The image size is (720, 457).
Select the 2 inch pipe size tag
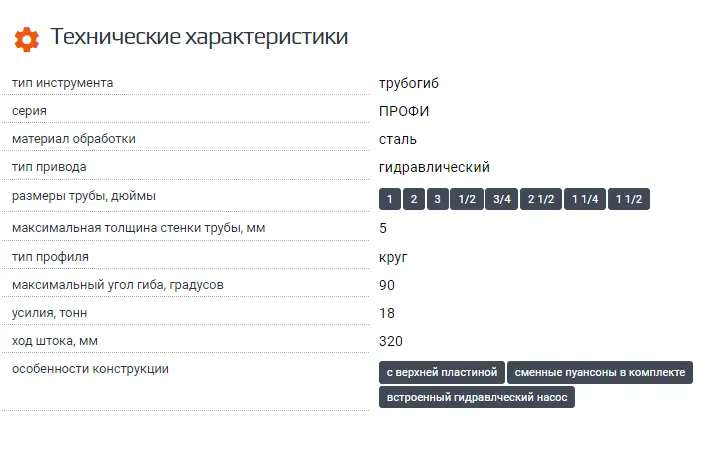pos(414,199)
